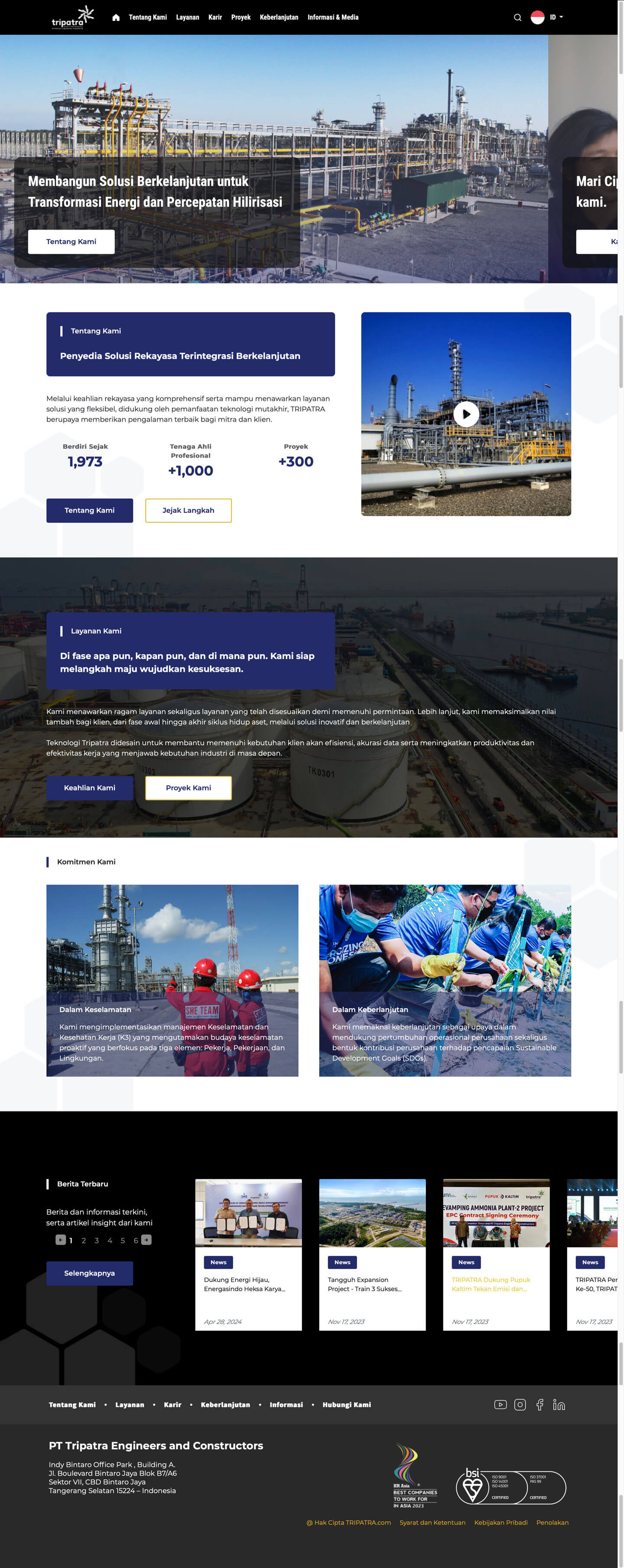Select news page 2
Image resolution: width=624 pixels, height=1568 pixels.
[83, 1240]
